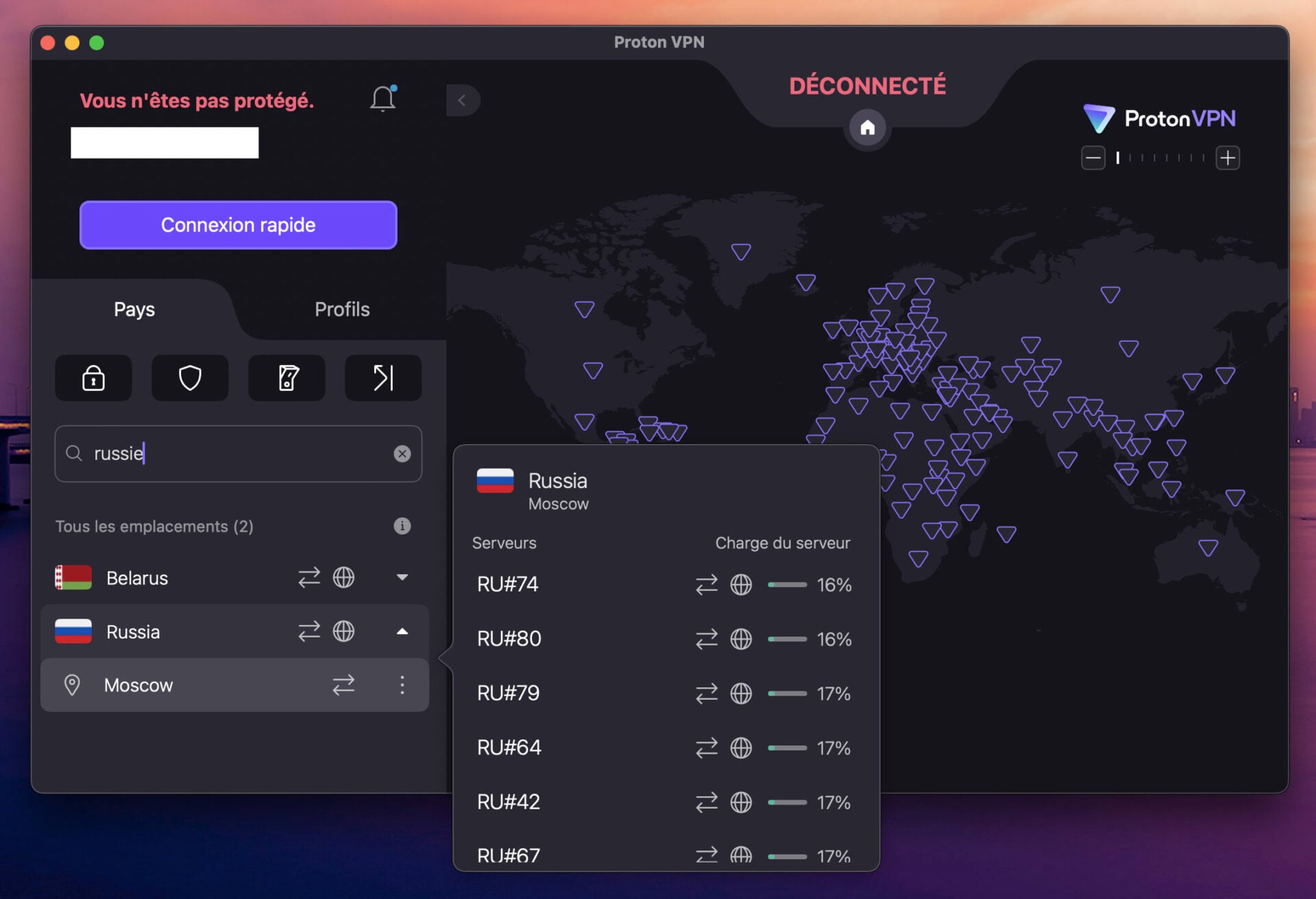Click globe icon for RU#42
Viewport: 1316px width, 899px height.
point(741,802)
